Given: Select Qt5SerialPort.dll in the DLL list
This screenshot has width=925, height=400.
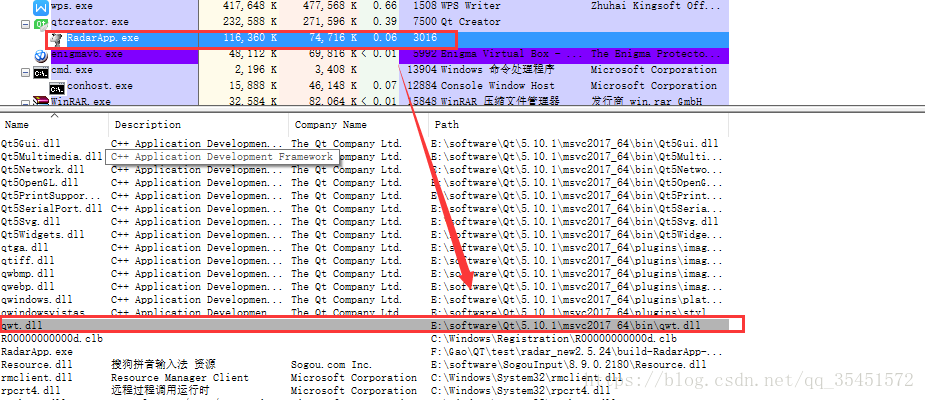Looking at the screenshot, I should point(51,208).
